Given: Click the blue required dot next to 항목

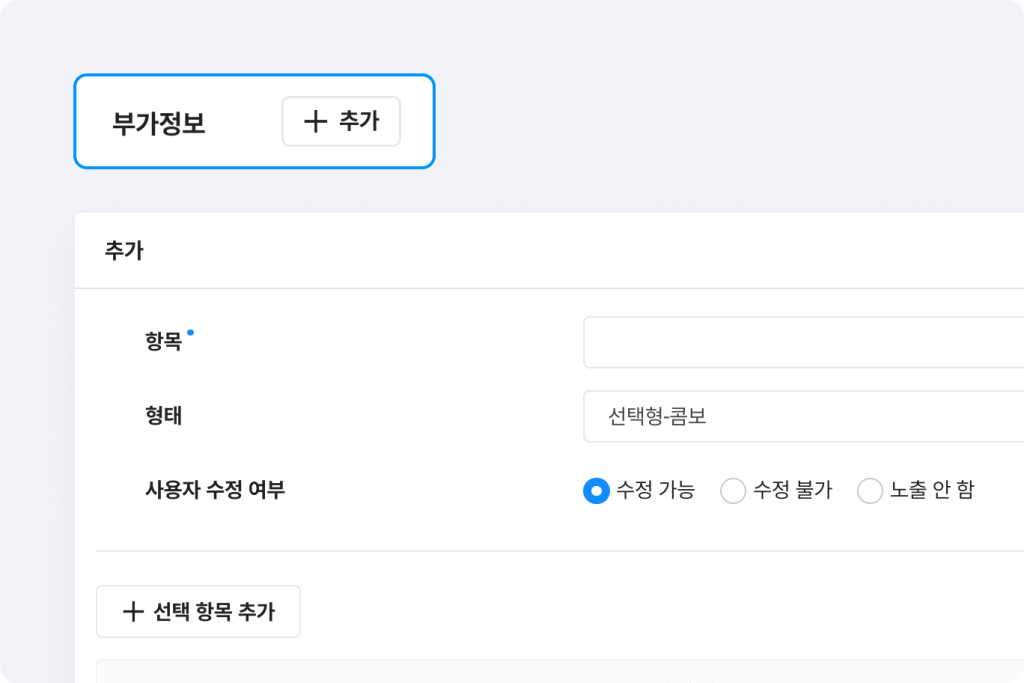Looking at the screenshot, I should pyautogui.click(x=190, y=332).
